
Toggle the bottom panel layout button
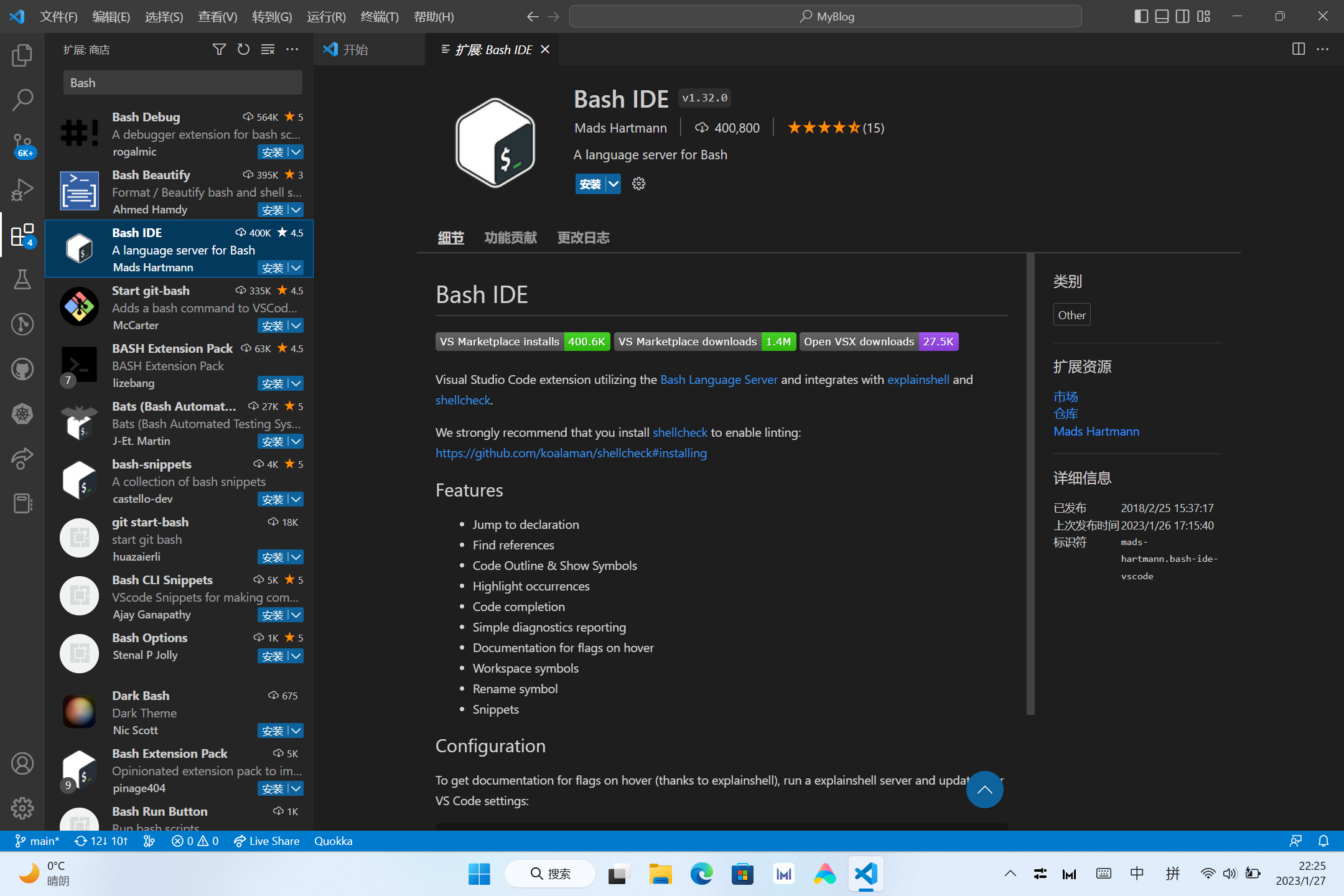(1162, 16)
